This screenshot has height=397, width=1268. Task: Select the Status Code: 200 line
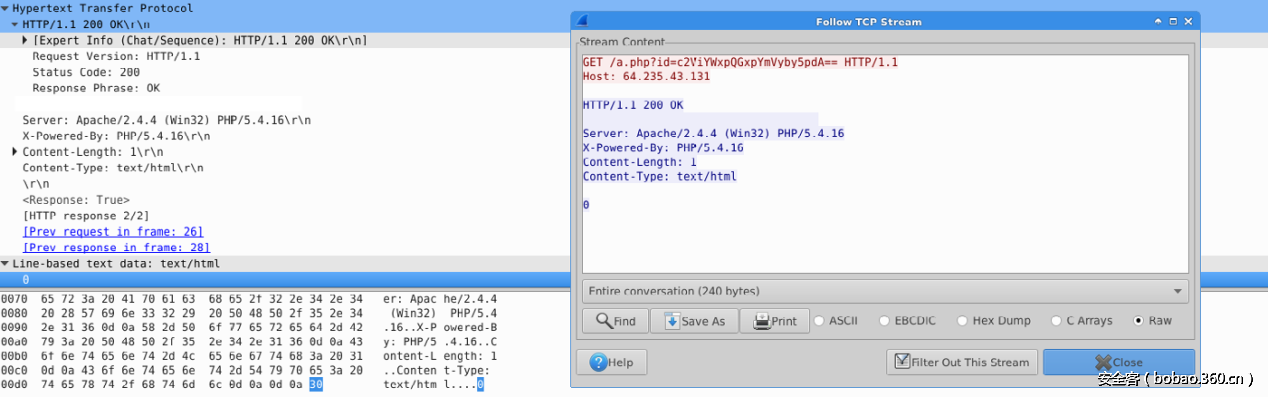coord(86,72)
